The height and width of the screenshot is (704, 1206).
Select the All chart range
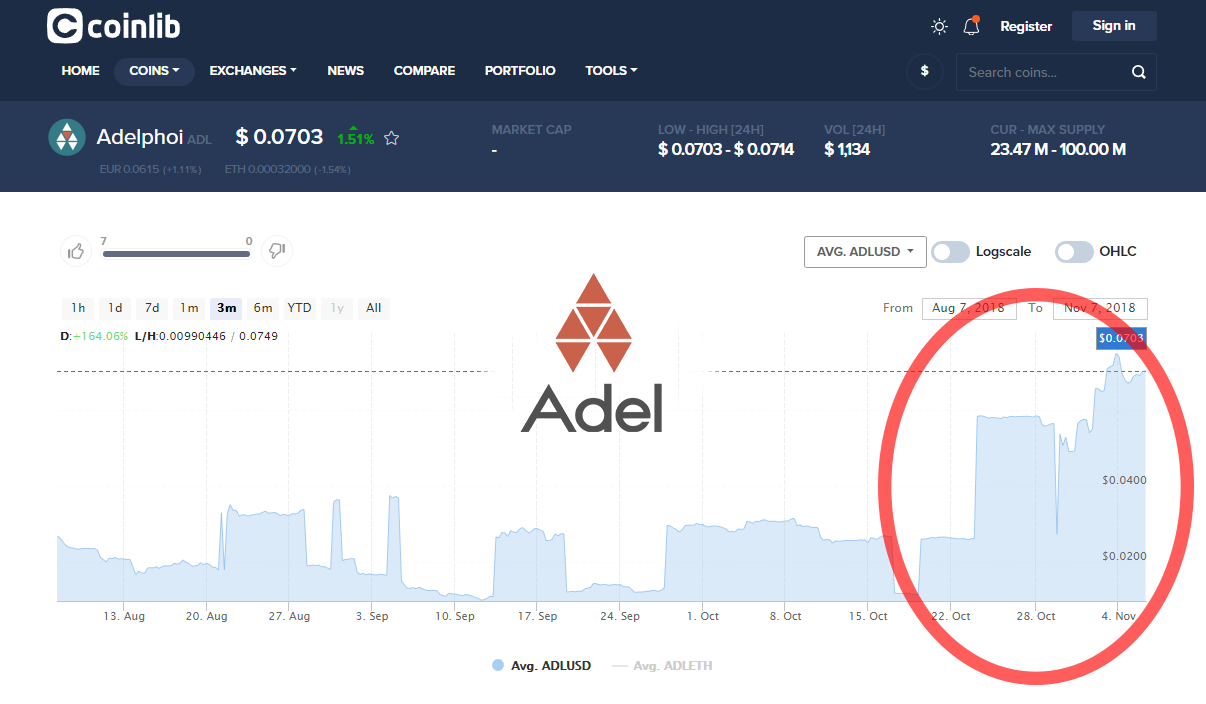[x=374, y=308]
